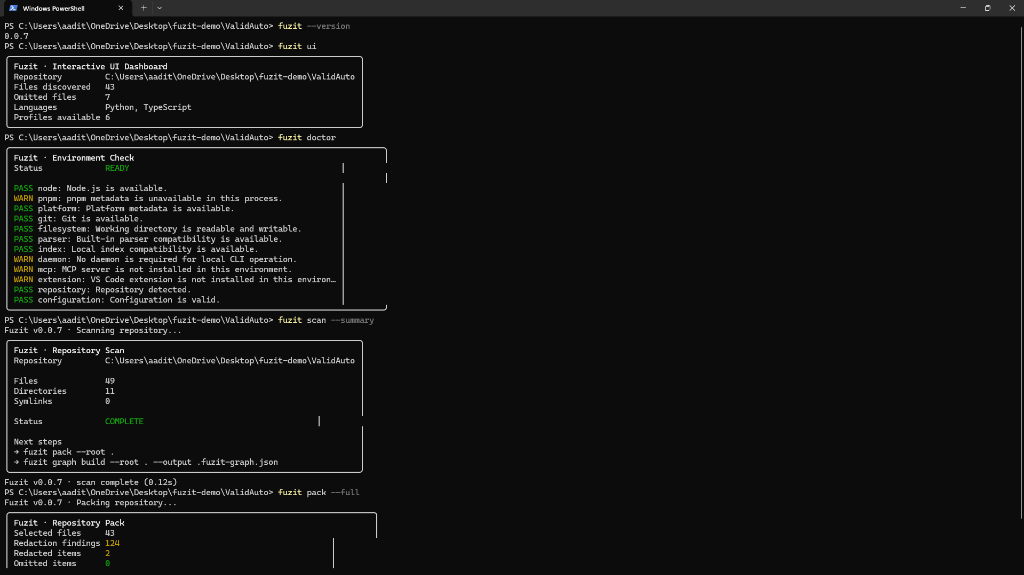Click the 'node: Node.js is available' line
Image resolution: width=1024 pixels, height=575 pixels.
click(90, 188)
